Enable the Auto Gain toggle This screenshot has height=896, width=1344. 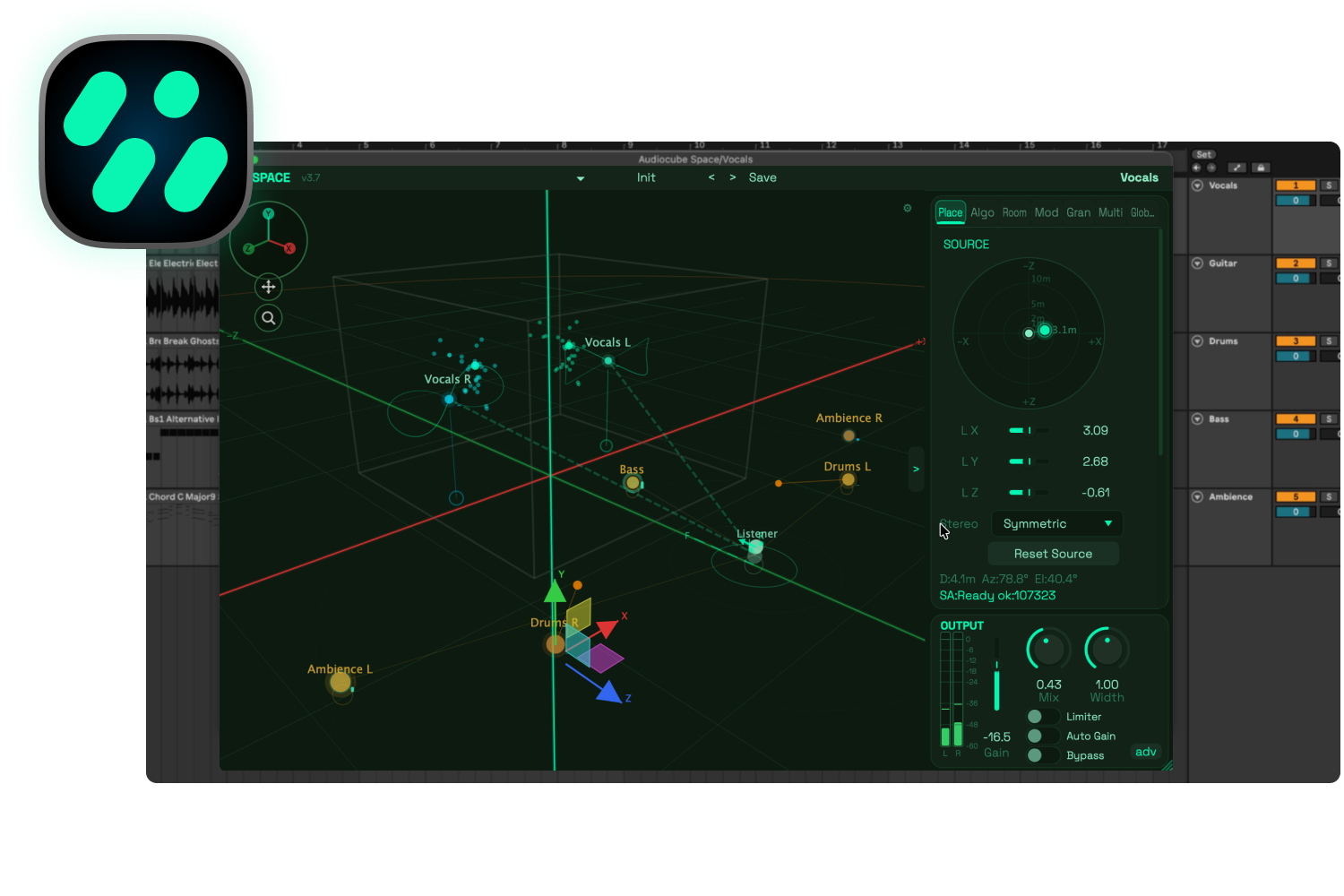pyautogui.click(x=1043, y=736)
